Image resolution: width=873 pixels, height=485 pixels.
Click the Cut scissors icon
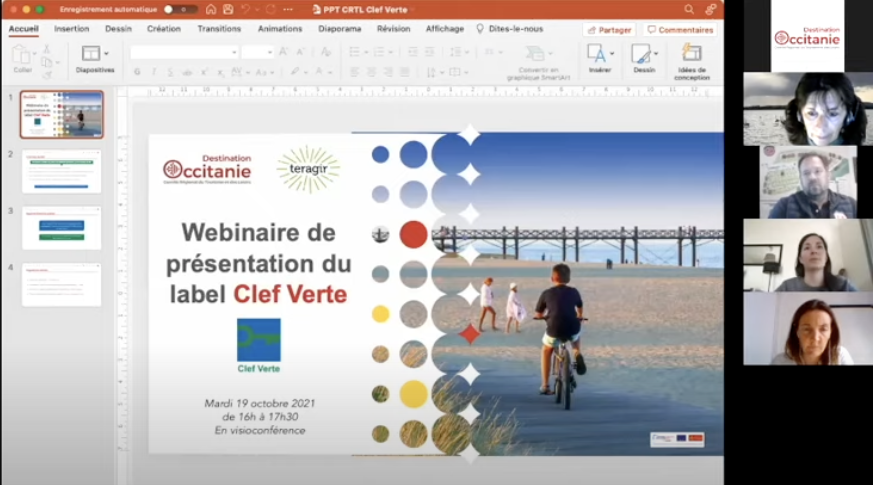47,50
